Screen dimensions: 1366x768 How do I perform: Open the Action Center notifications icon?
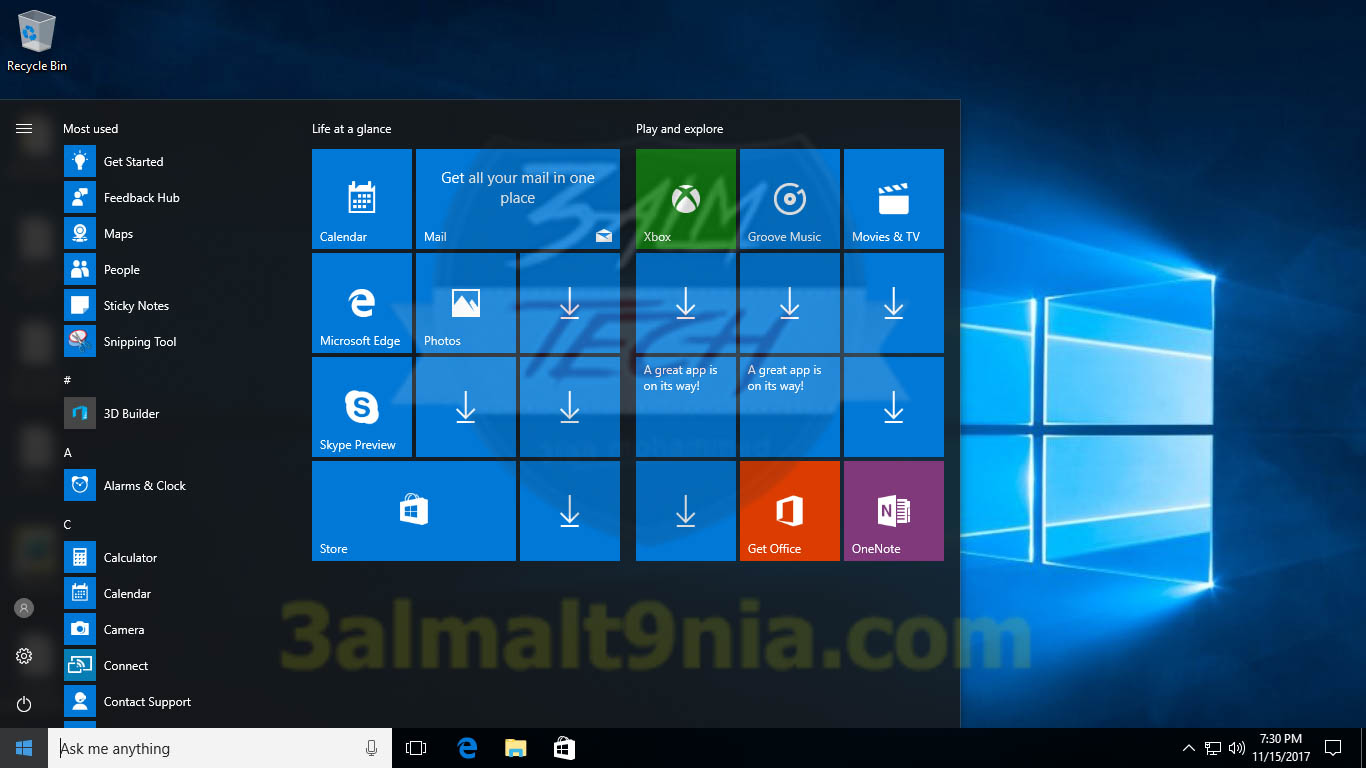(1333, 748)
